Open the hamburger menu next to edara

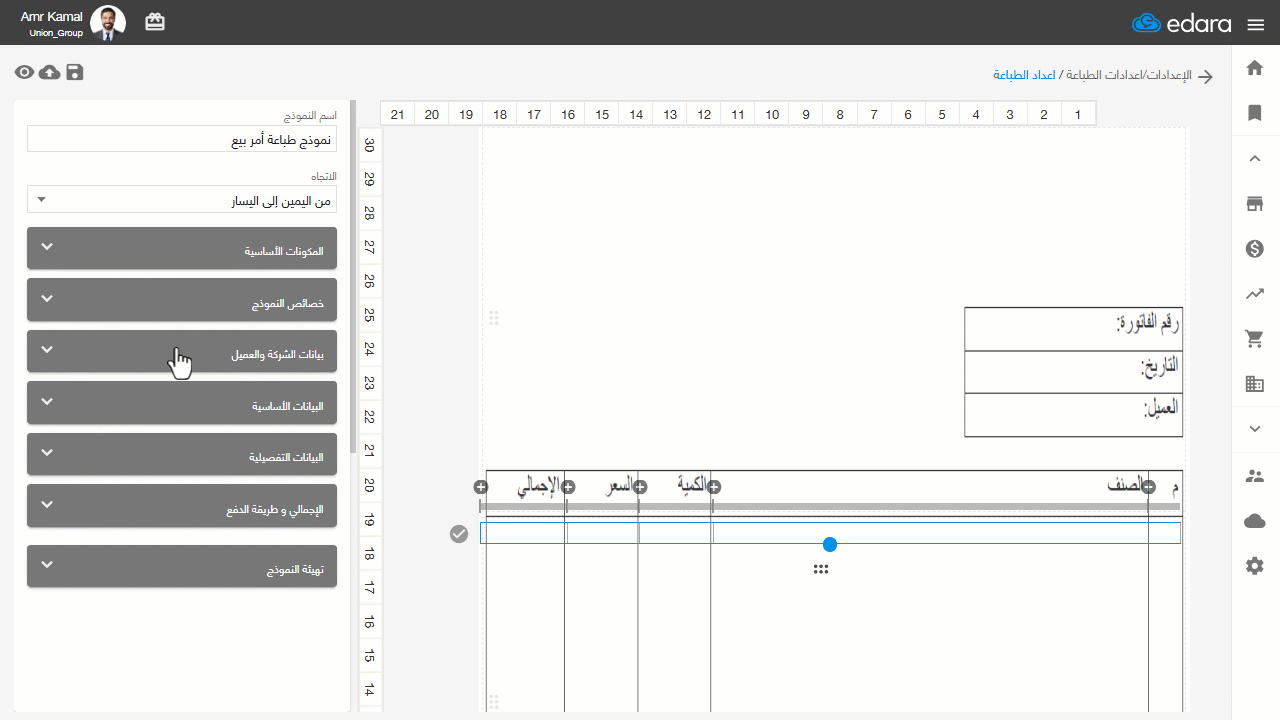(x=1256, y=25)
